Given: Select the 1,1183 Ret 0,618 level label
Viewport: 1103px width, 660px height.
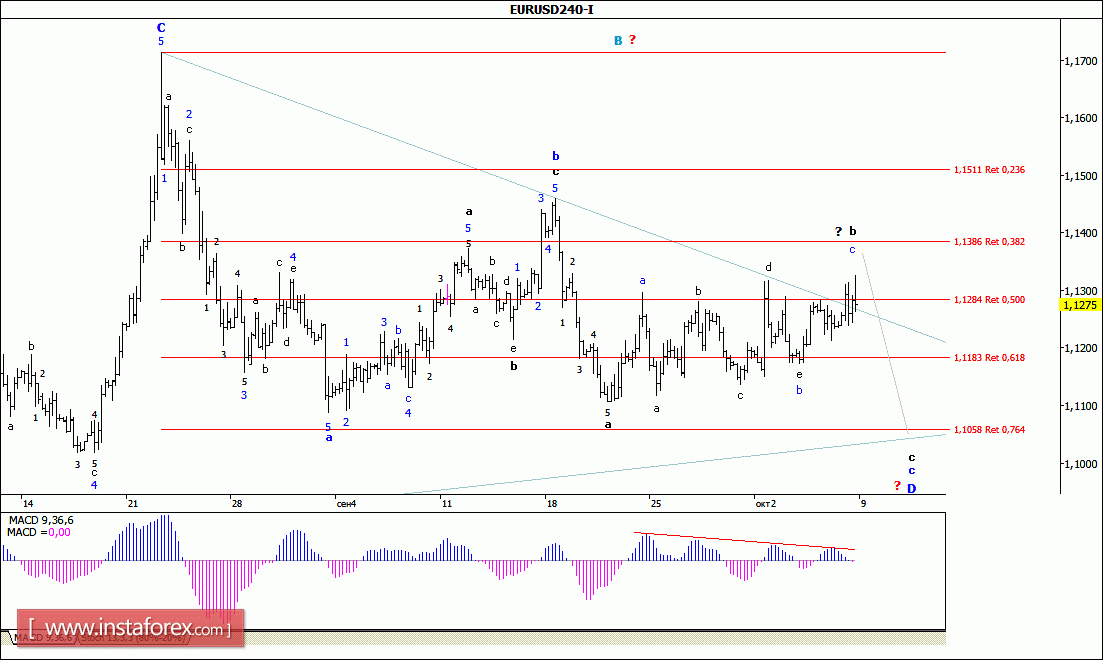Looking at the screenshot, I should coord(988,357).
